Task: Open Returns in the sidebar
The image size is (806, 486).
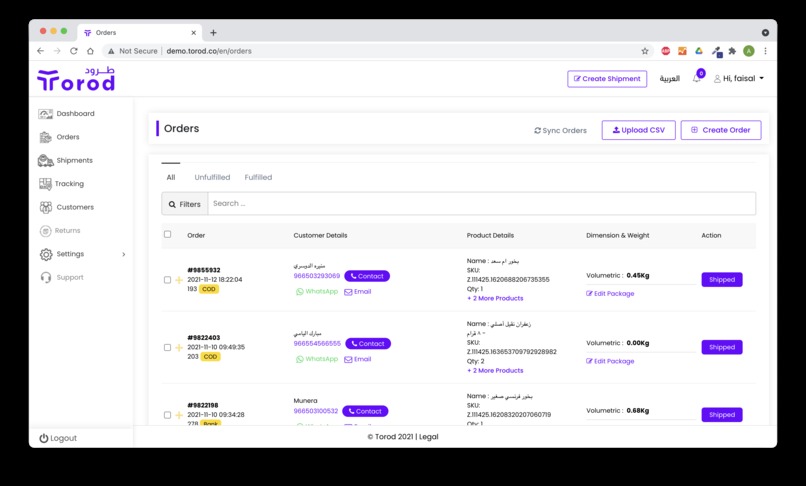Action: [x=60, y=230]
